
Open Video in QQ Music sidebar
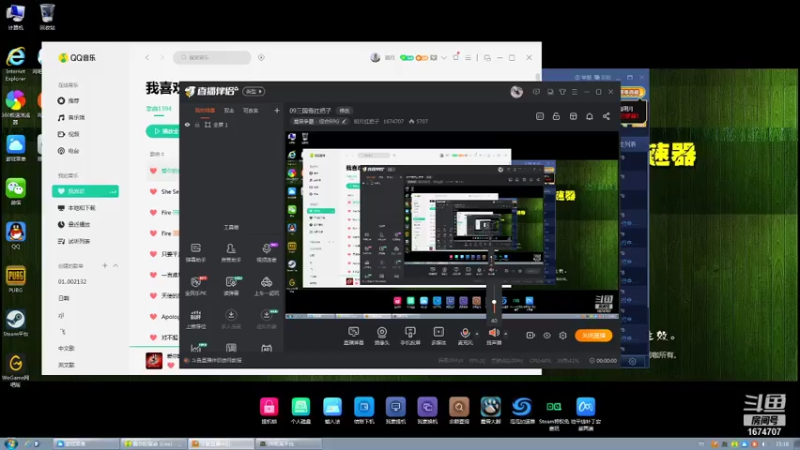pyautogui.click(x=69, y=134)
